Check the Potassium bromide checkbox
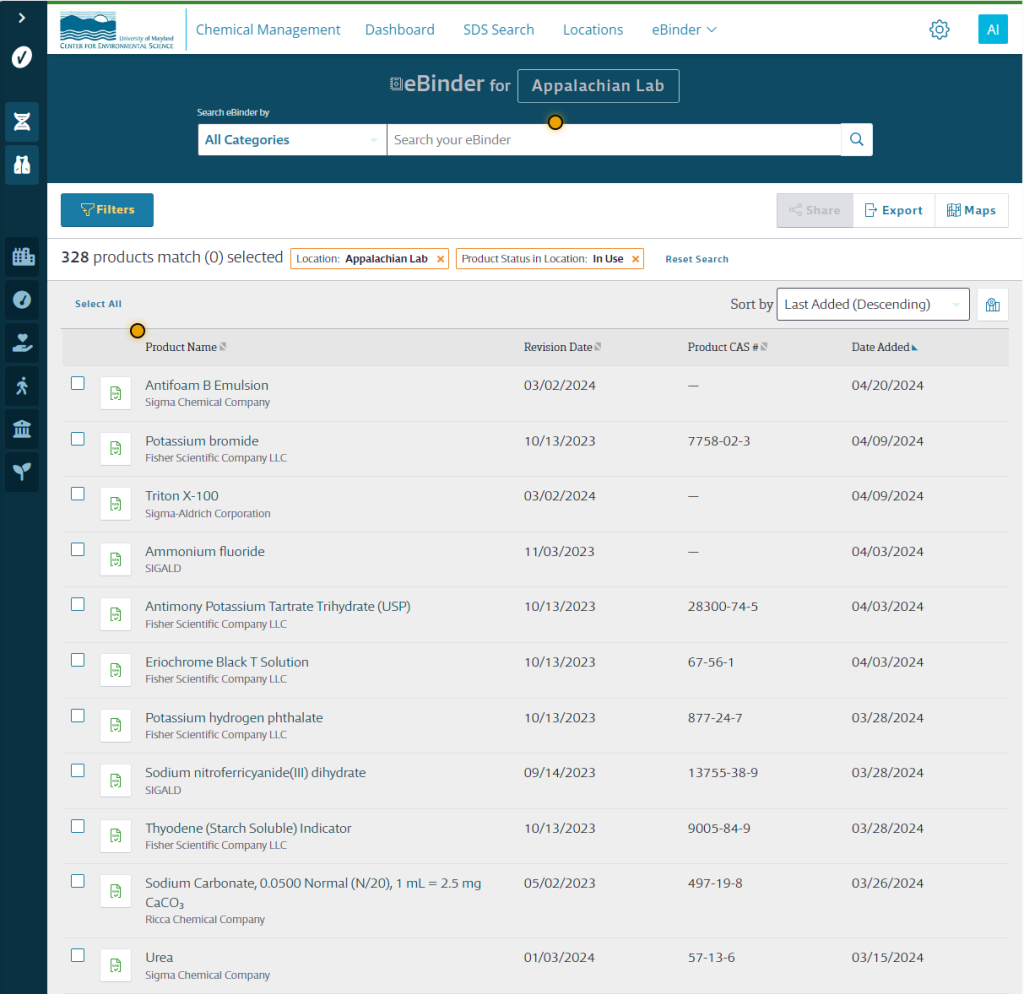The image size is (1024, 994). point(78,439)
